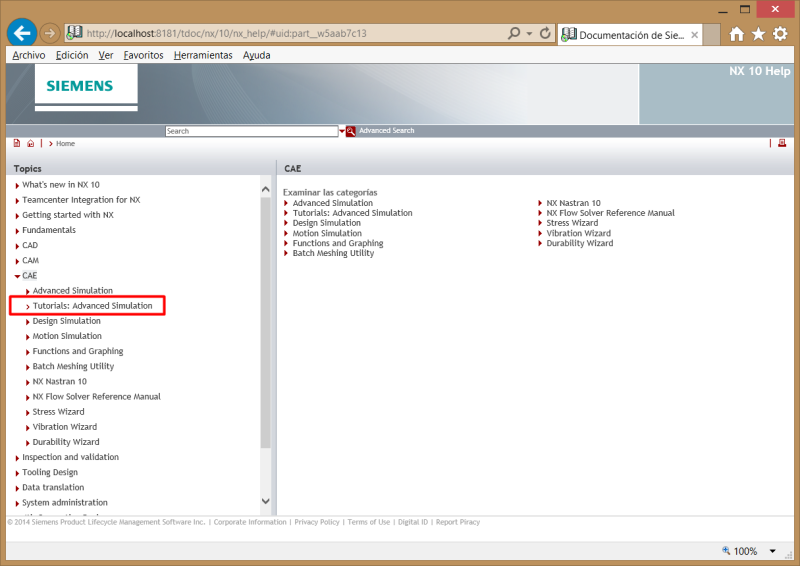Image resolution: width=800 pixels, height=566 pixels.
Task: Open Durability Wizard in Topics tree
Action: [66, 442]
